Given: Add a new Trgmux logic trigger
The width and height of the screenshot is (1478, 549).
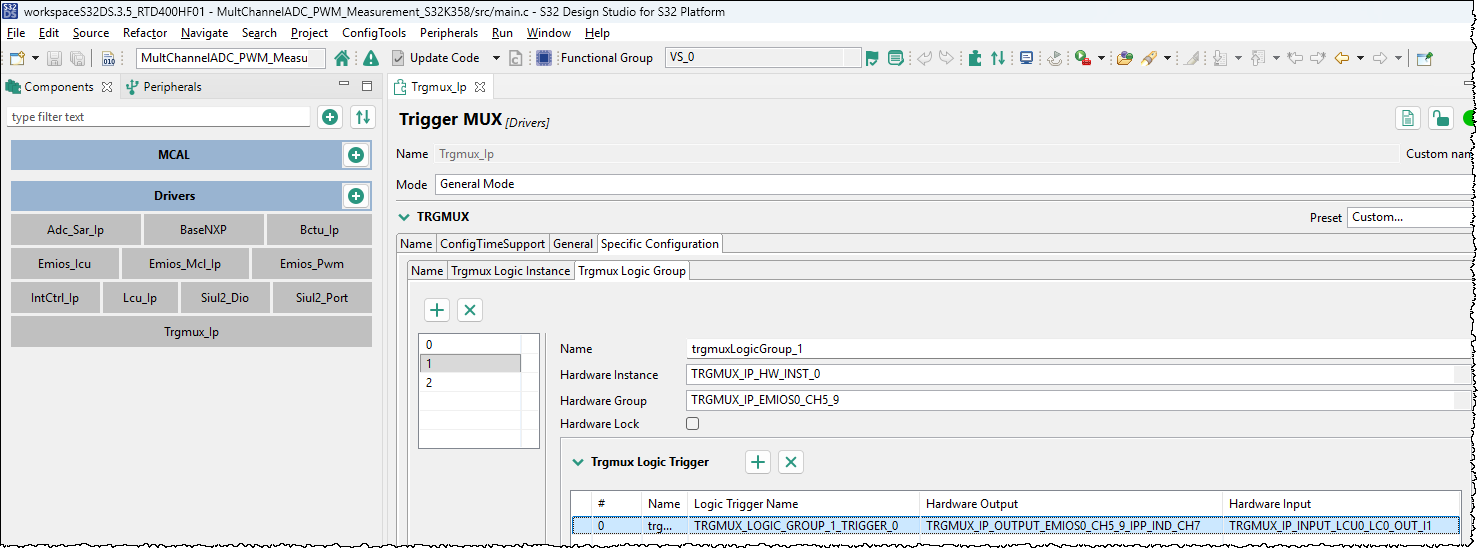Looking at the screenshot, I should pos(758,462).
